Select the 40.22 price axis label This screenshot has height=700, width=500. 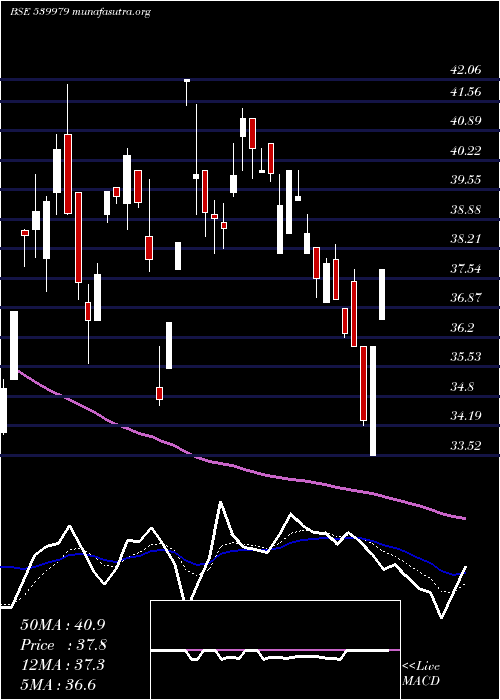pyautogui.click(x=466, y=151)
